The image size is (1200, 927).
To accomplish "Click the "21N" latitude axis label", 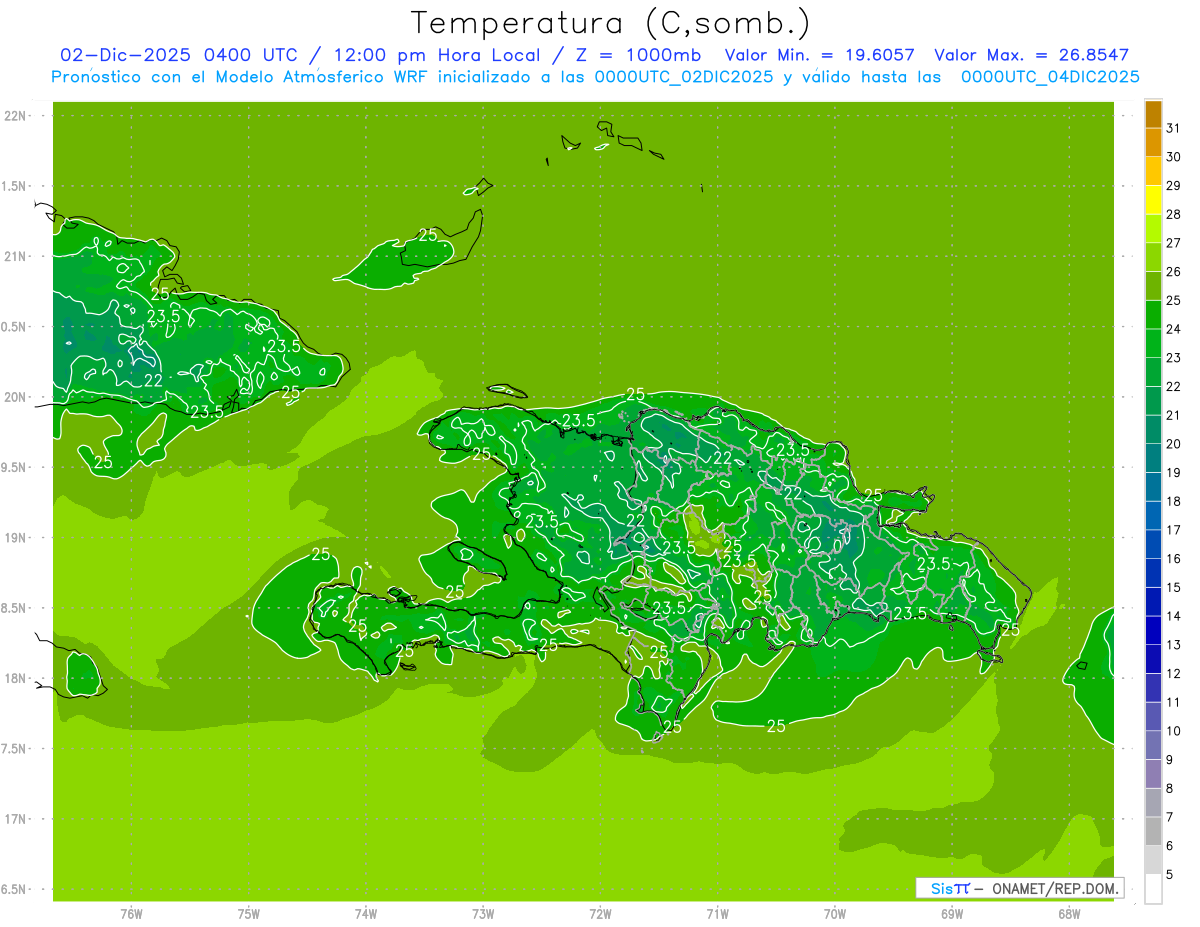I will 16,256.
